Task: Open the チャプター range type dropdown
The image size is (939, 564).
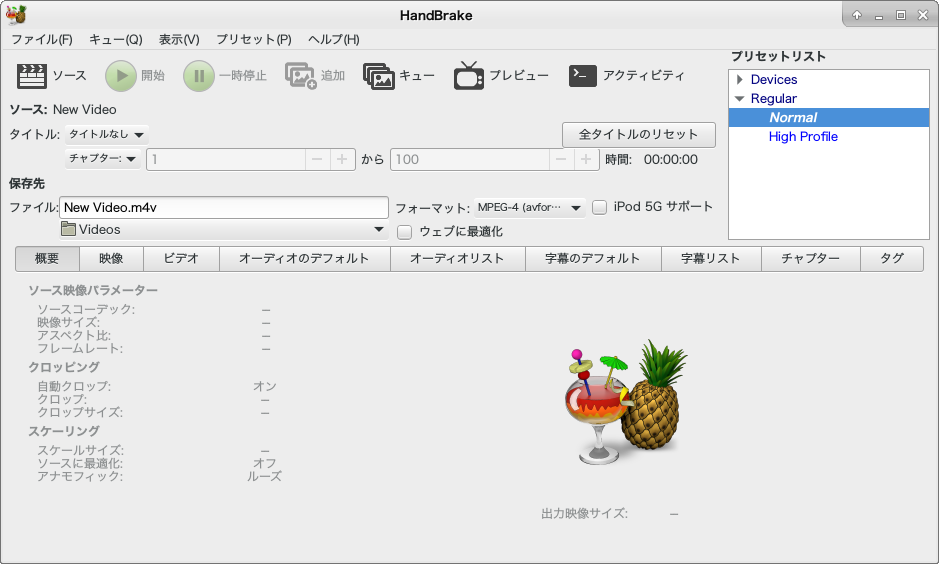Action: 102,159
